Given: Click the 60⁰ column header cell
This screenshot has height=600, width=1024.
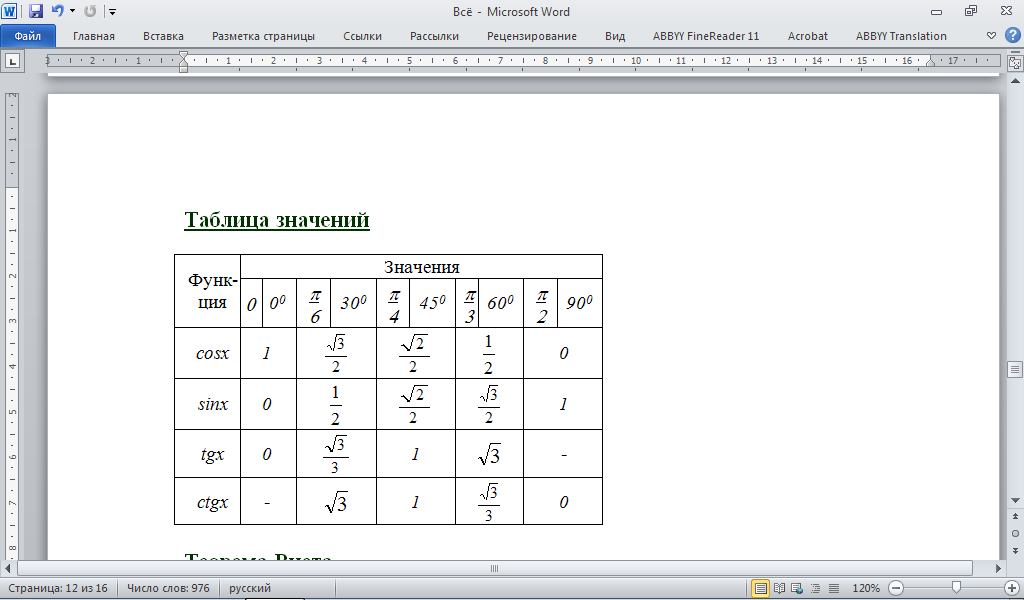Looking at the screenshot, I should coord(501,303).
